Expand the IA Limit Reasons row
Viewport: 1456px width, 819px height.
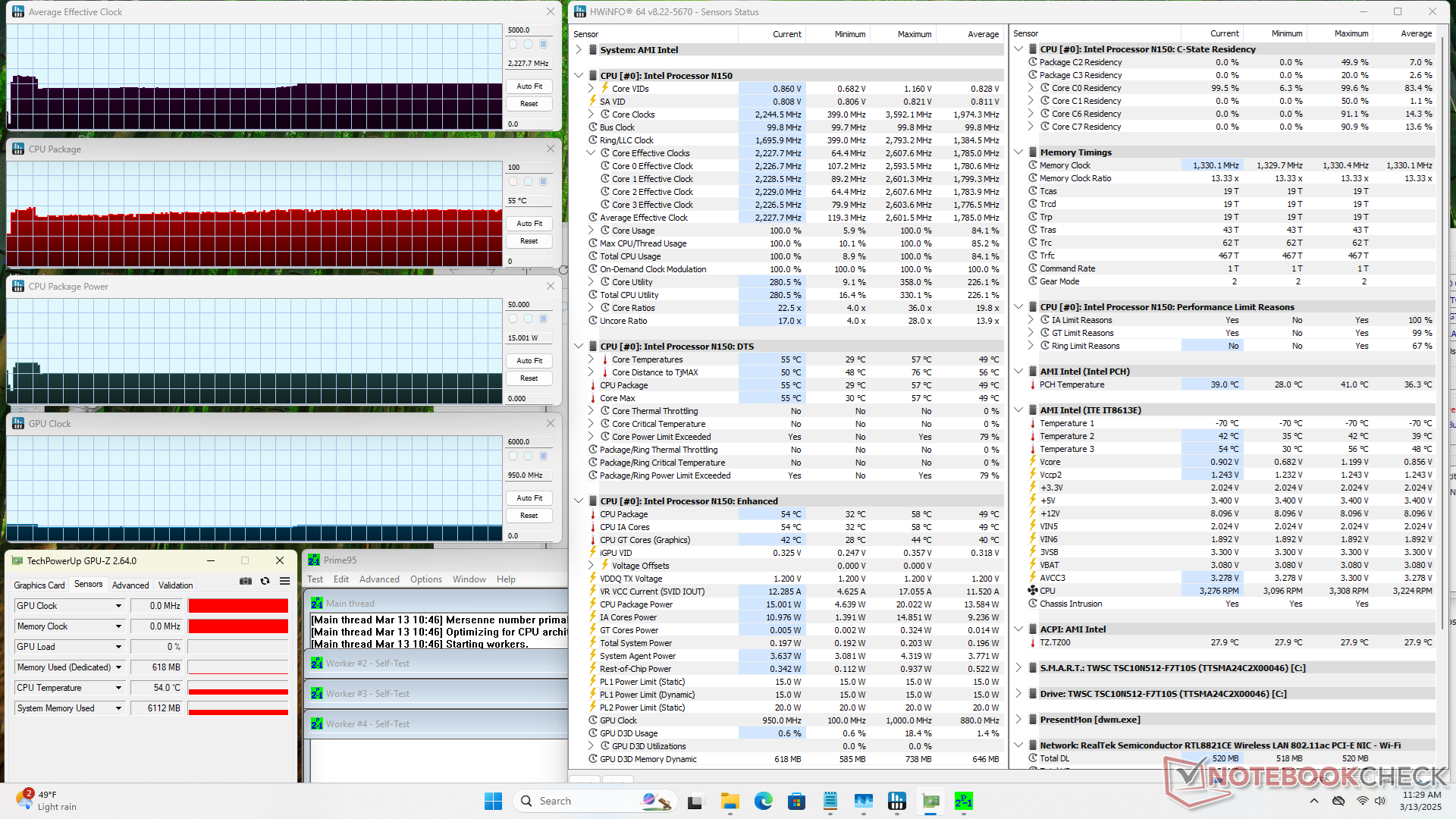coord(1031,320)
